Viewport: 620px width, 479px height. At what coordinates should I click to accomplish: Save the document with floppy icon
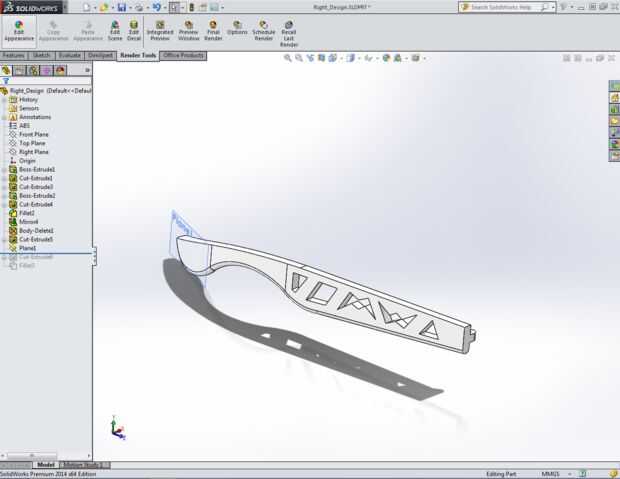tap(122, 7)
